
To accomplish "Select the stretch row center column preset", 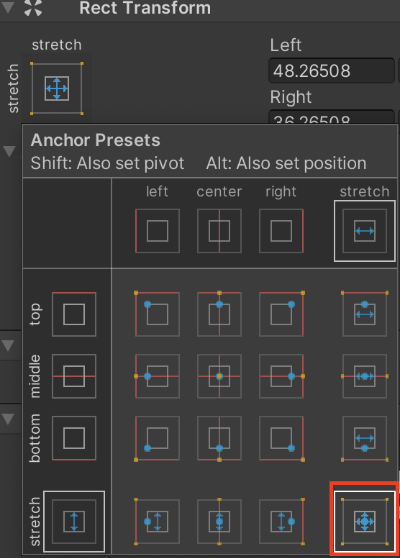I will coord(219,521).
